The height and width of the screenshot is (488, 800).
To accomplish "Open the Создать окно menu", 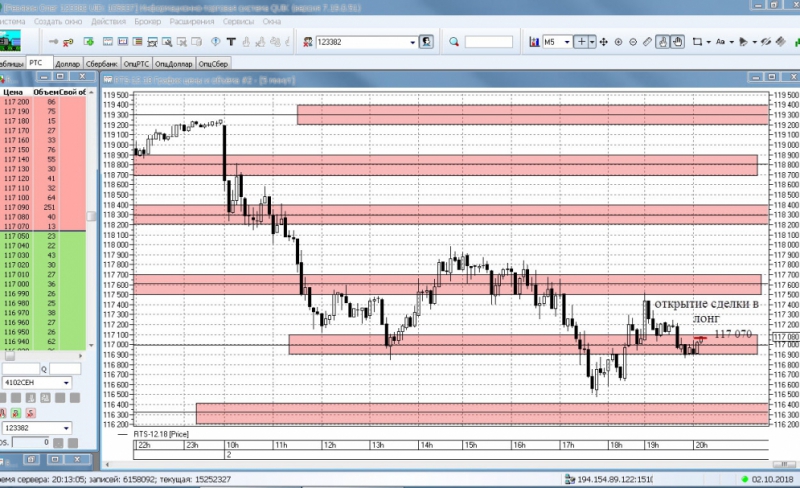I will pos(58,21).
